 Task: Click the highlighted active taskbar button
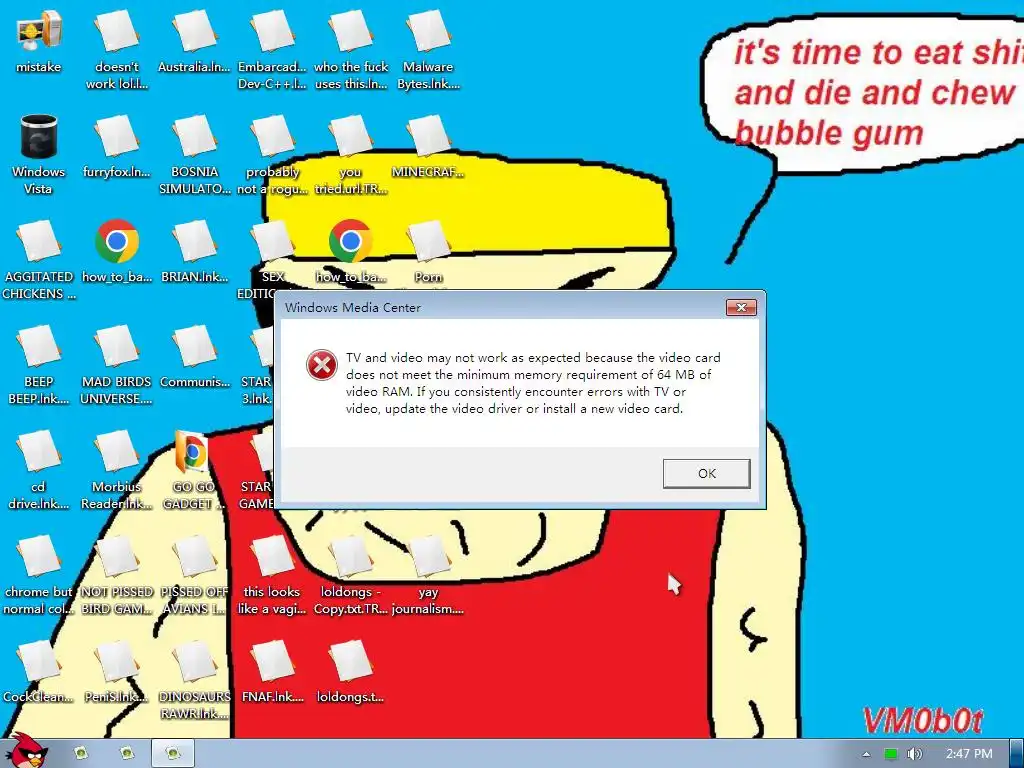[173, 754]
